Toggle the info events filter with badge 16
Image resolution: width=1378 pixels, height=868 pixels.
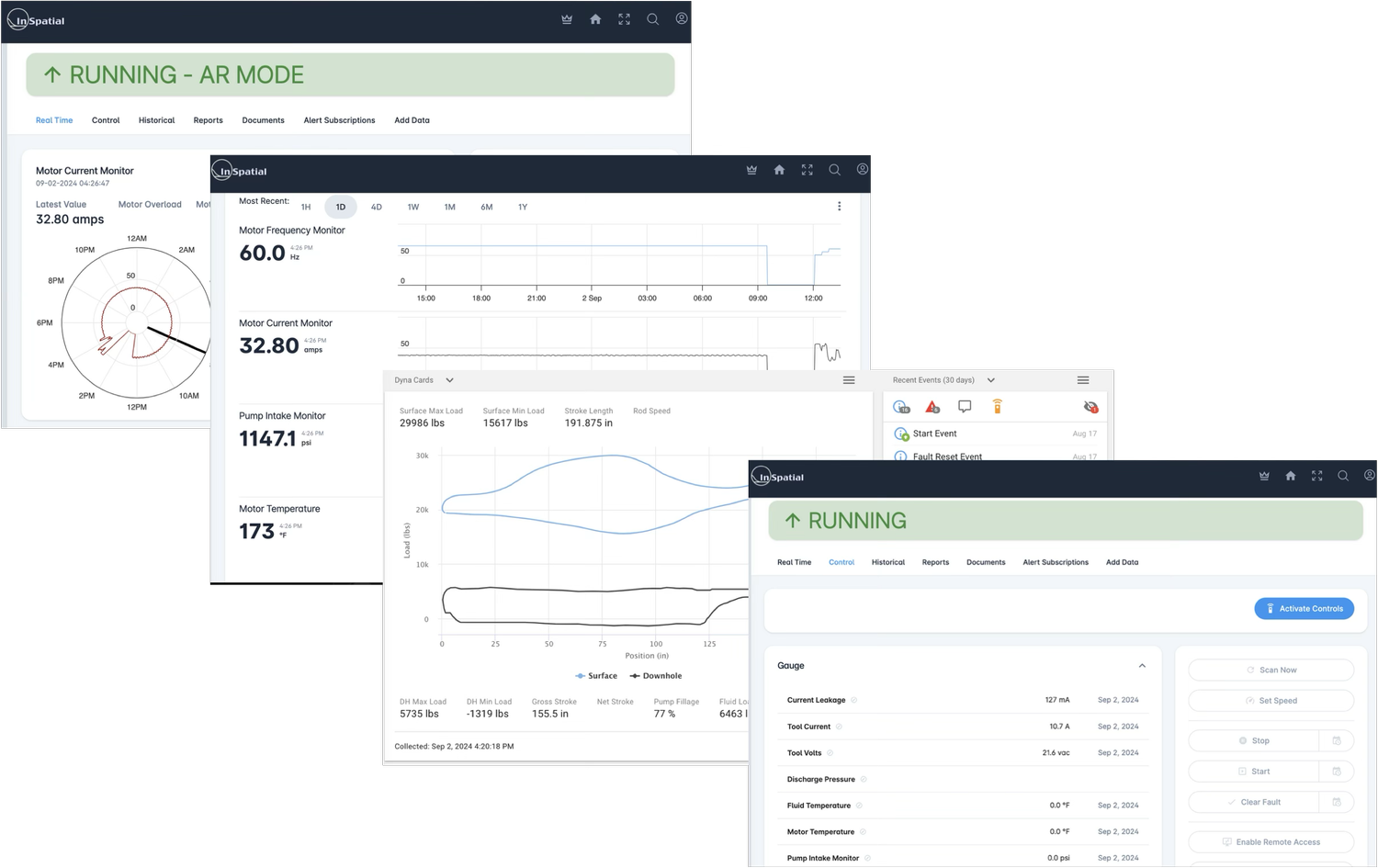(900, 406)
